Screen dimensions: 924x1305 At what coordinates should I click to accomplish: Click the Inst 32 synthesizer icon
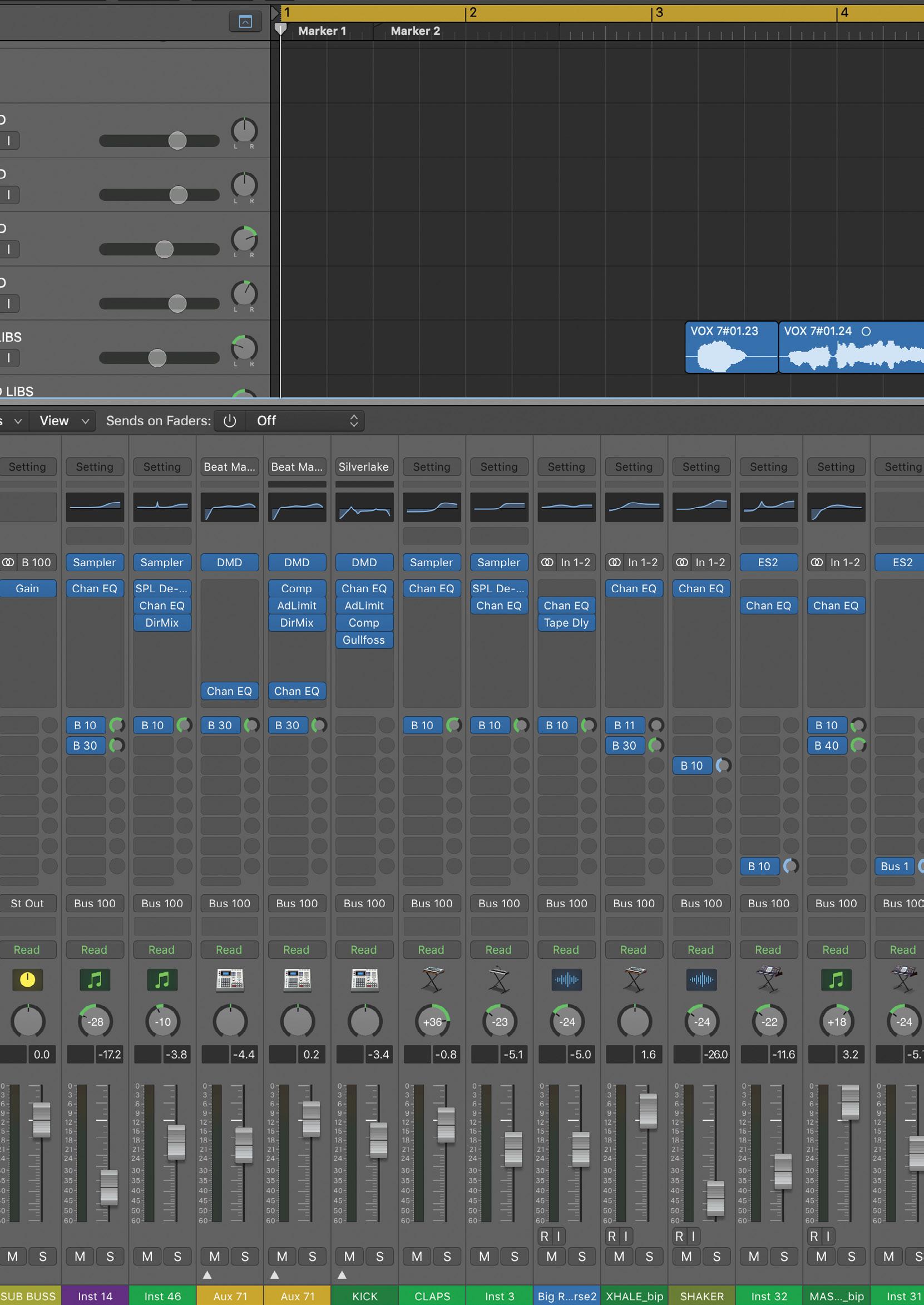(x=768, y=979)
